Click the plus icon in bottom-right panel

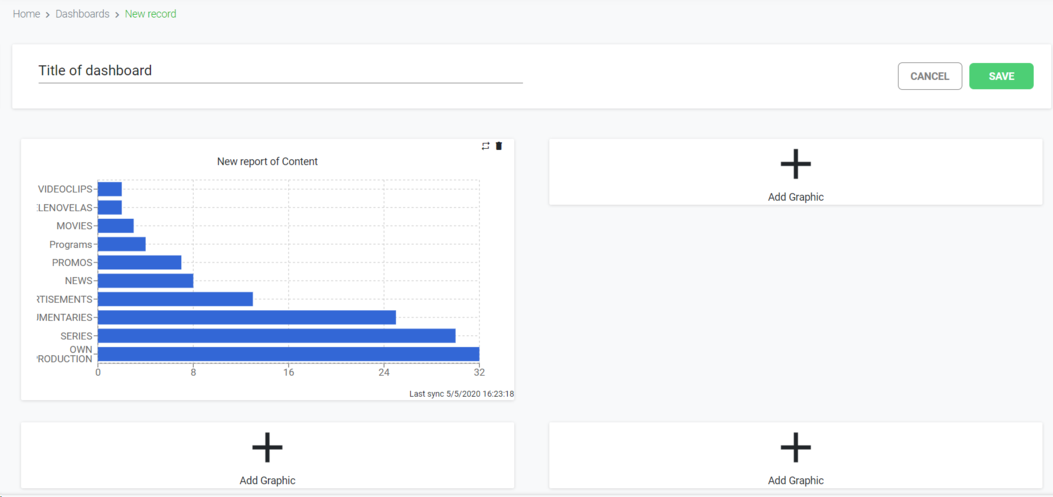click(x=795, y=447)
